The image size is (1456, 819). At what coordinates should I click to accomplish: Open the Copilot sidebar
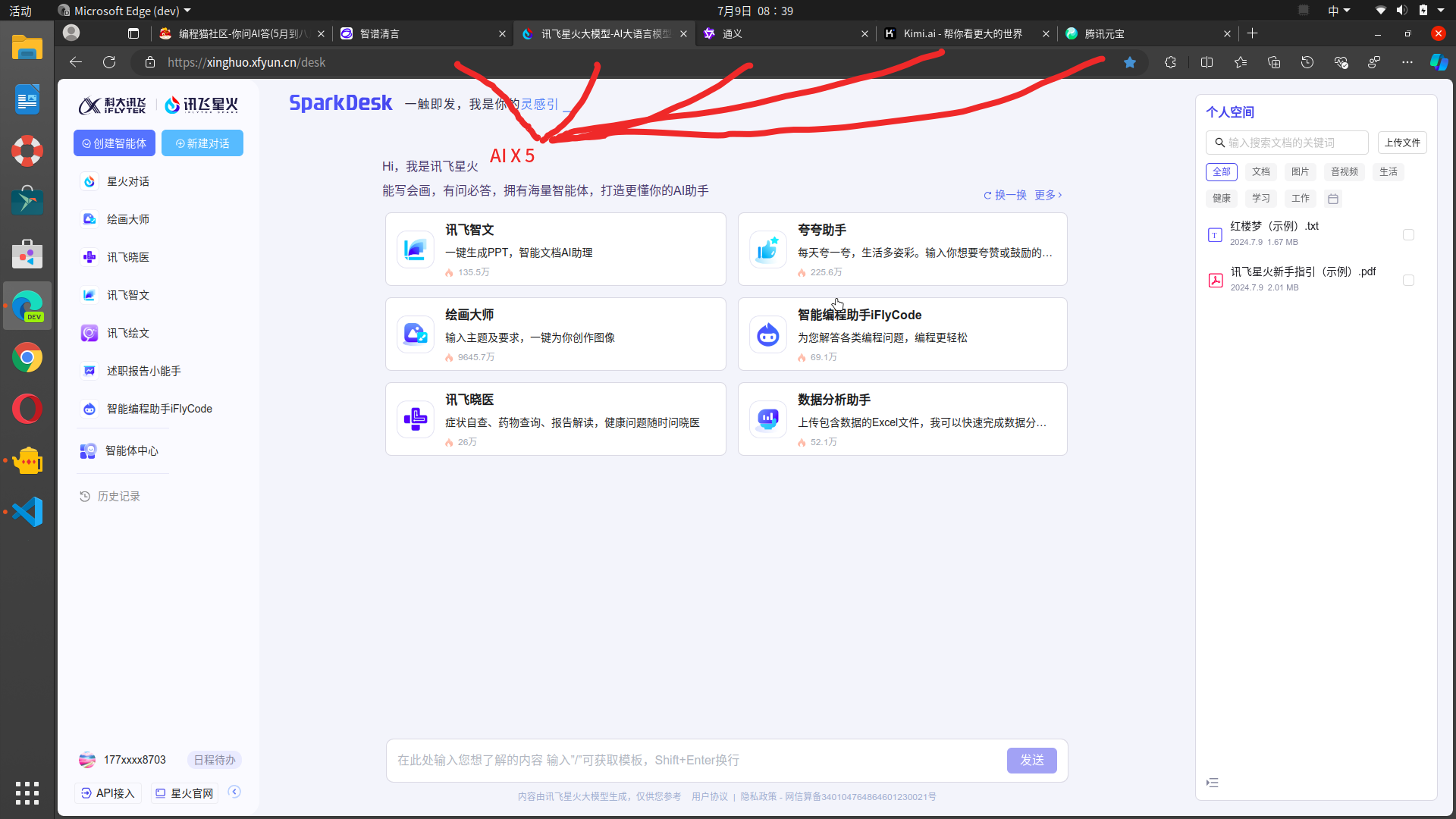coord(1439,62)
